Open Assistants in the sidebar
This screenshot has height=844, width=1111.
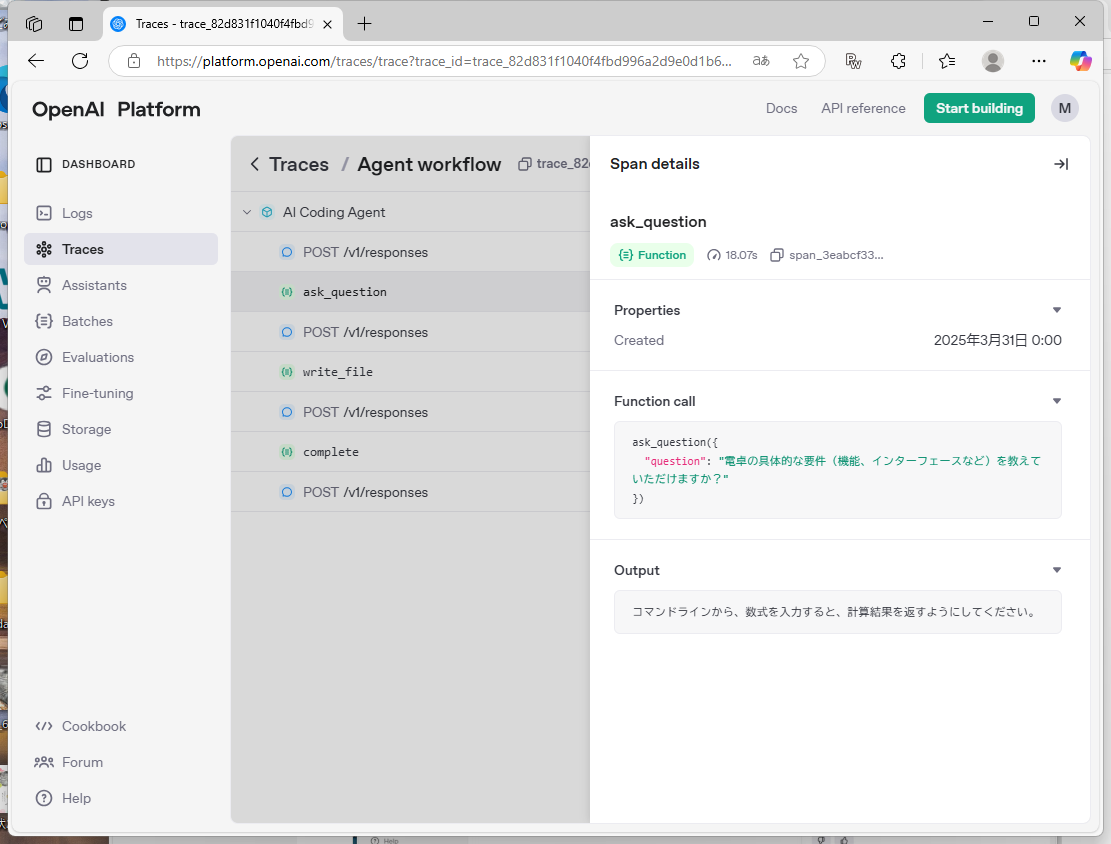point(120,285)
